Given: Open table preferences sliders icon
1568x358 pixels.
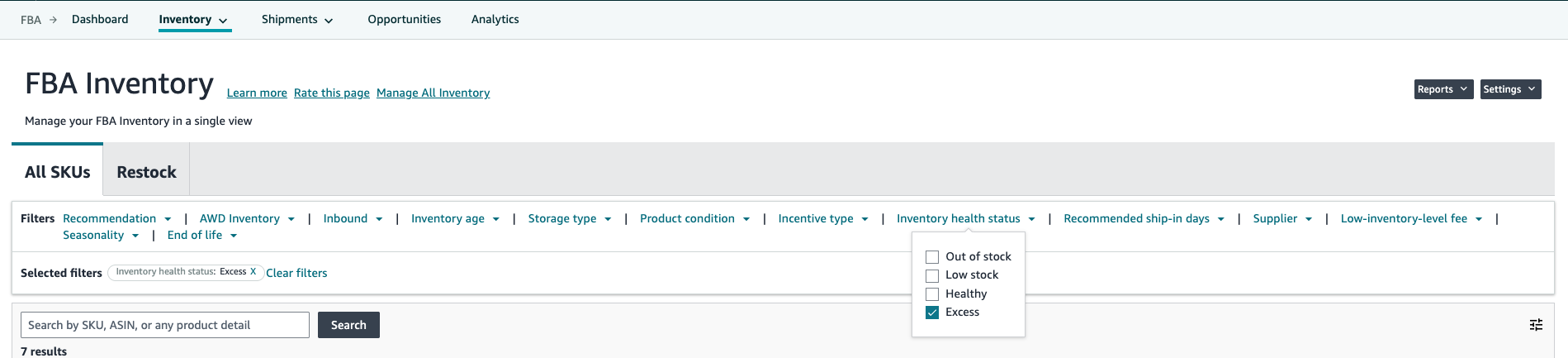Looking at the screenshot, I should tap(1536, 325).
